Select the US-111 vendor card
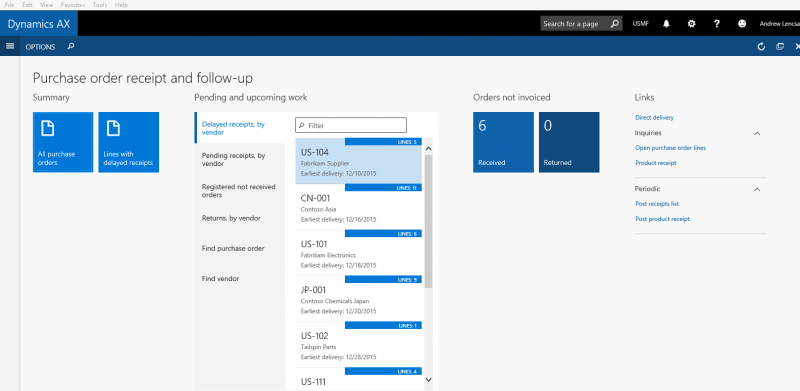The height and width of the screenshot is (391, 800). point(359,379)
